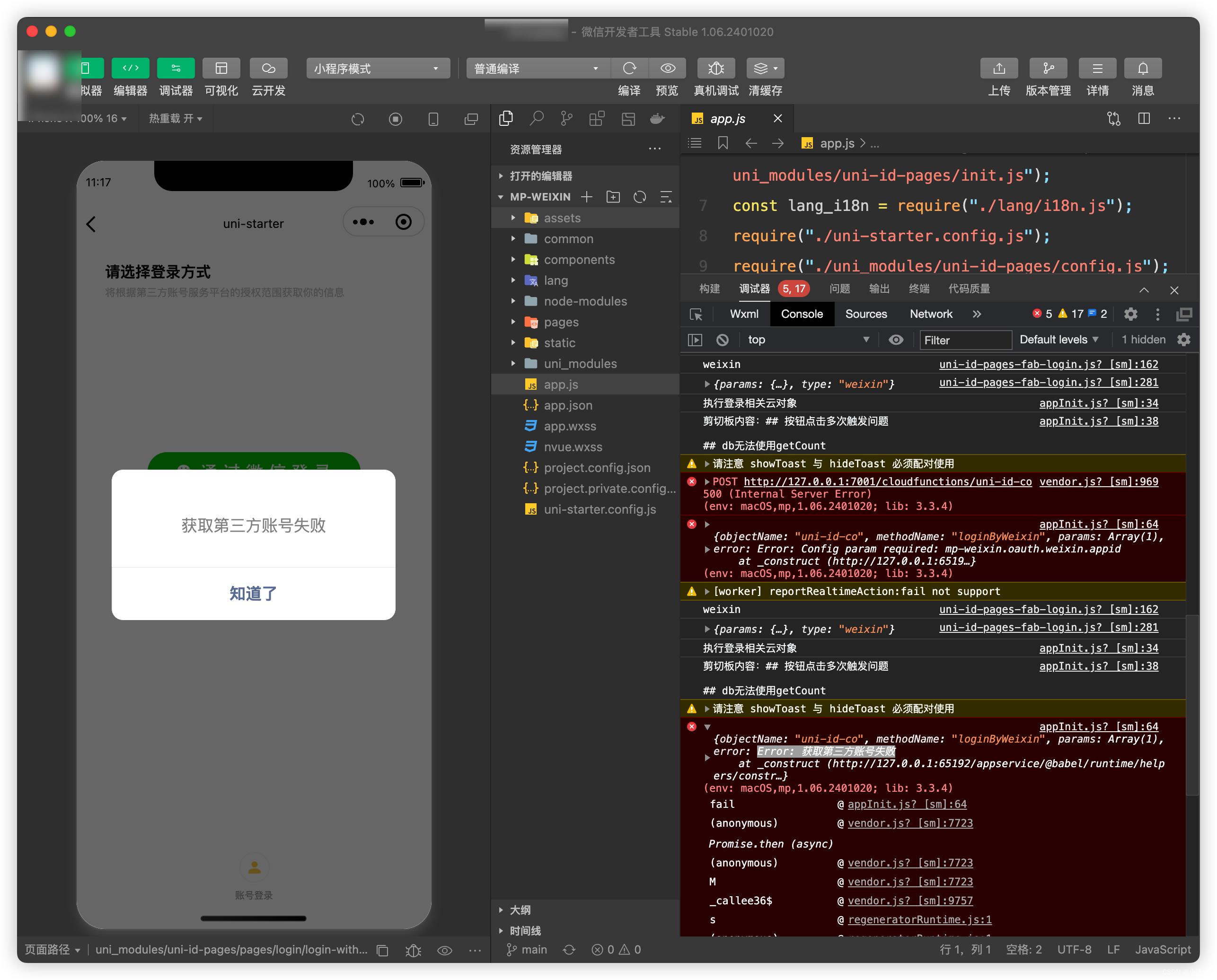Expand the 大纲 outline section
Image resolution: width=1217 pixels, height=980 pixels.
click(x=585, y=910)
